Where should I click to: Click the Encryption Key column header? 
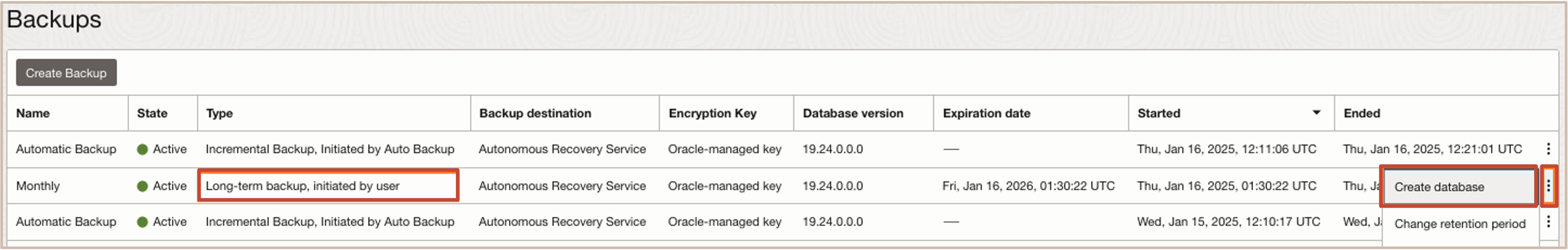pos(712,113)
